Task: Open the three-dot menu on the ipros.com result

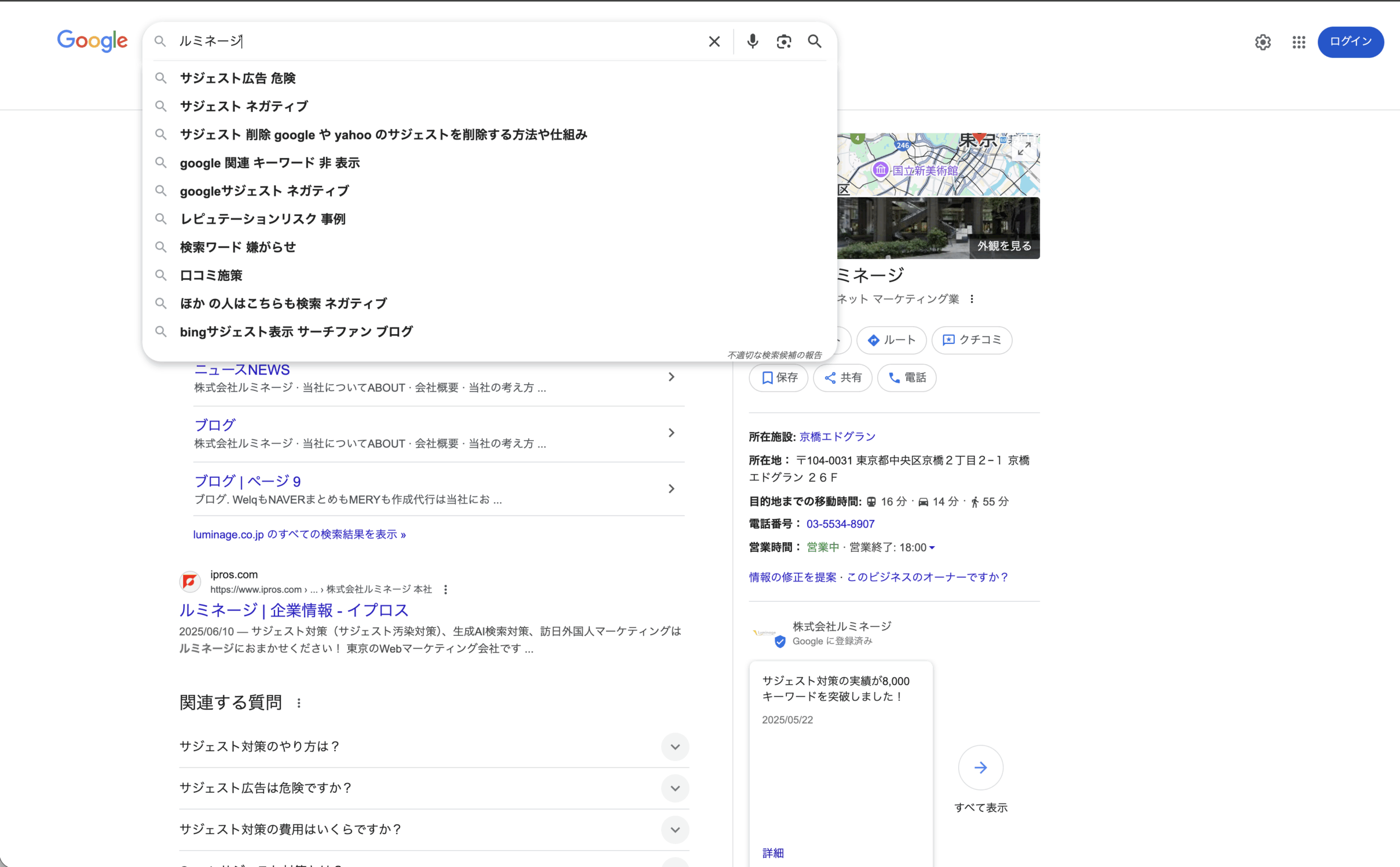Action: pos(446,589)
